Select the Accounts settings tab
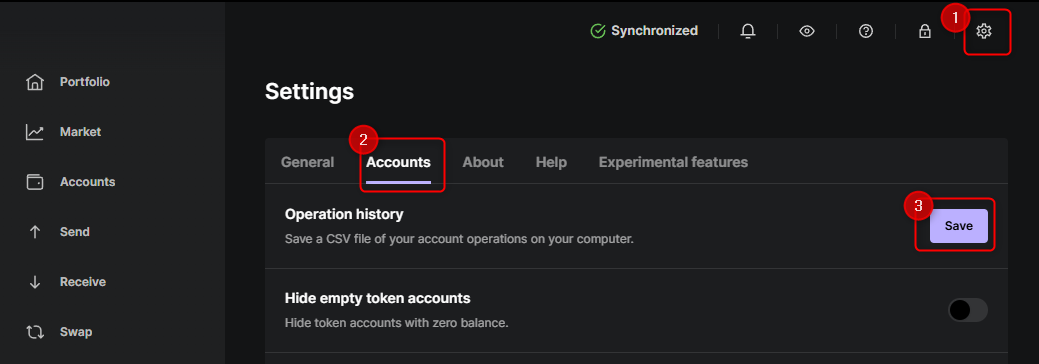1039x364 pixels. (398, 162)
